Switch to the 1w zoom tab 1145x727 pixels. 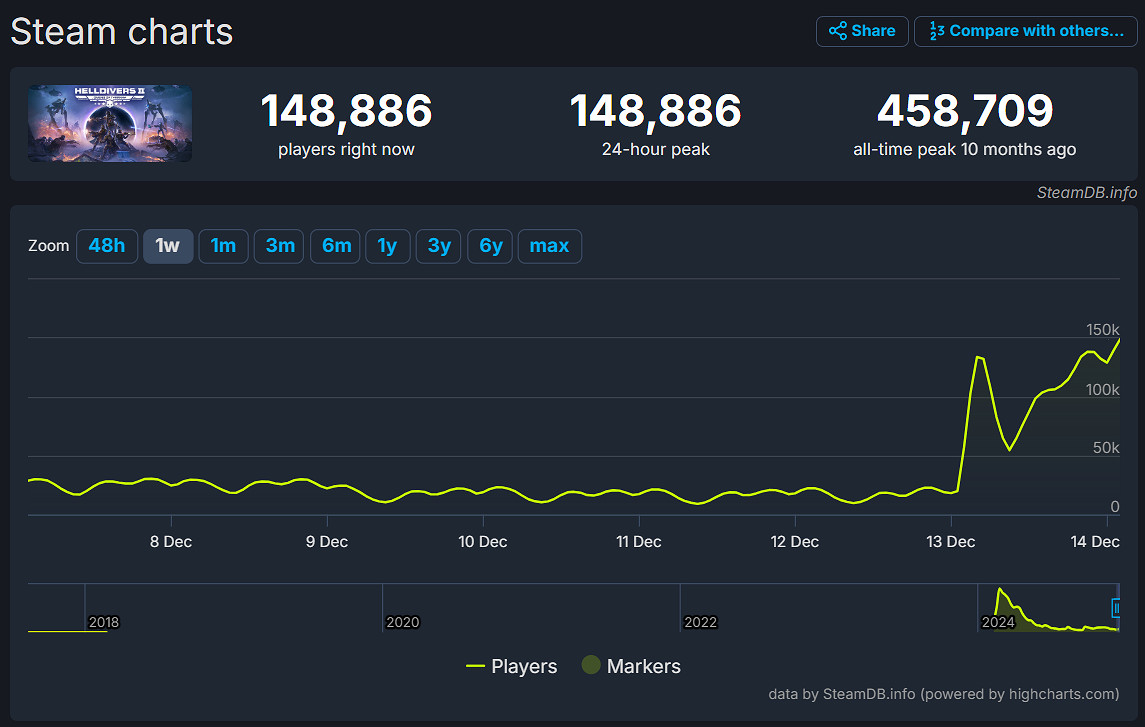tap(168, 246)
